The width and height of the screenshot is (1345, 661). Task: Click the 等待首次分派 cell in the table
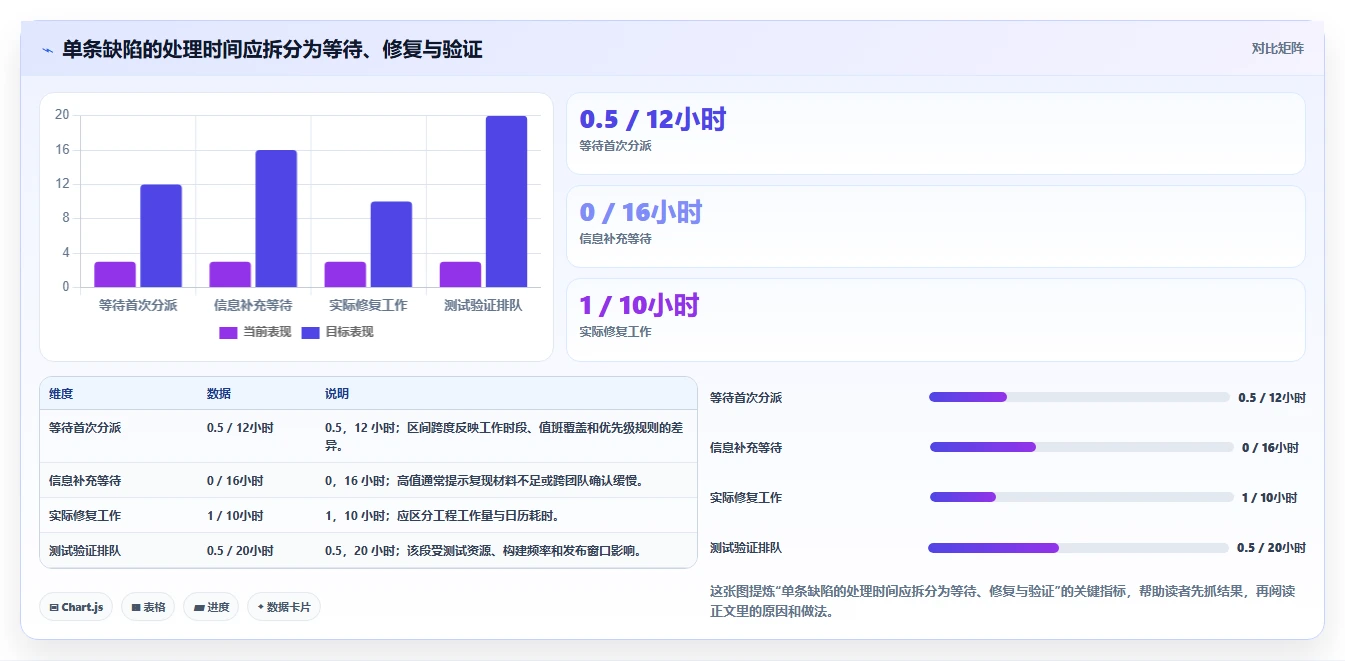pos(85,427)
